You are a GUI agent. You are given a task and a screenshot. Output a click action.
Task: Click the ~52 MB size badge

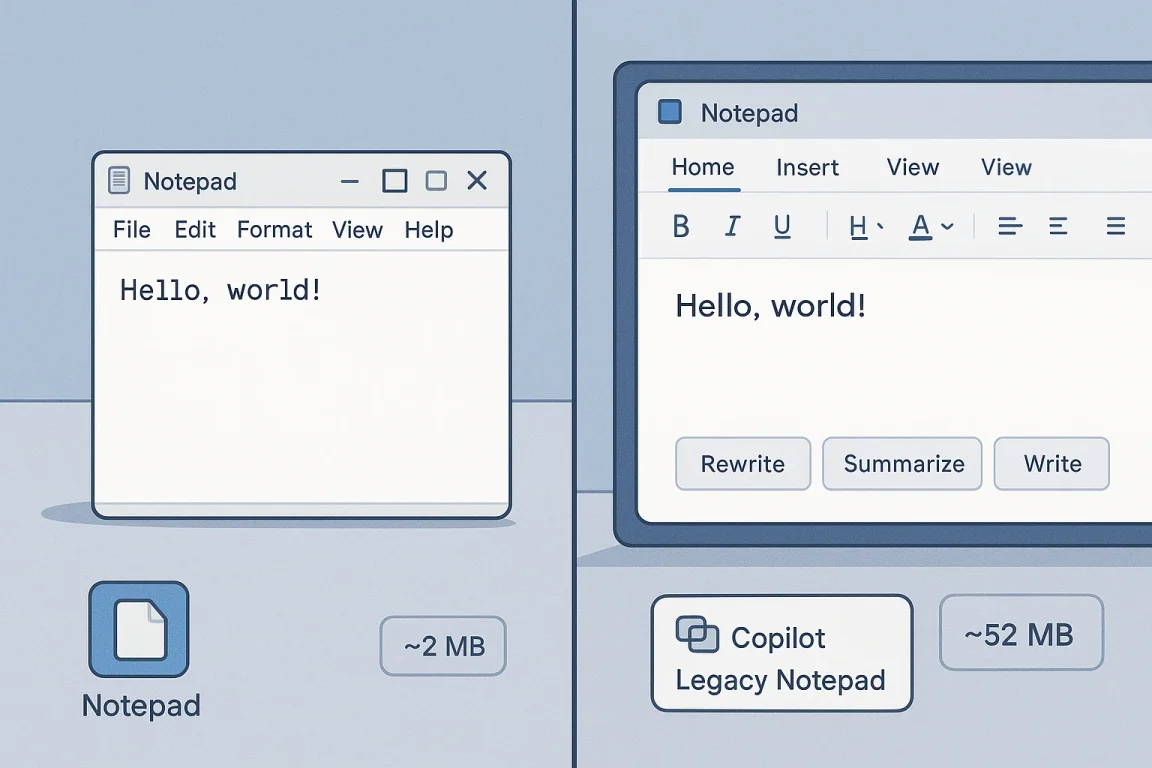pyautogui.click(x=1021, y=633)
